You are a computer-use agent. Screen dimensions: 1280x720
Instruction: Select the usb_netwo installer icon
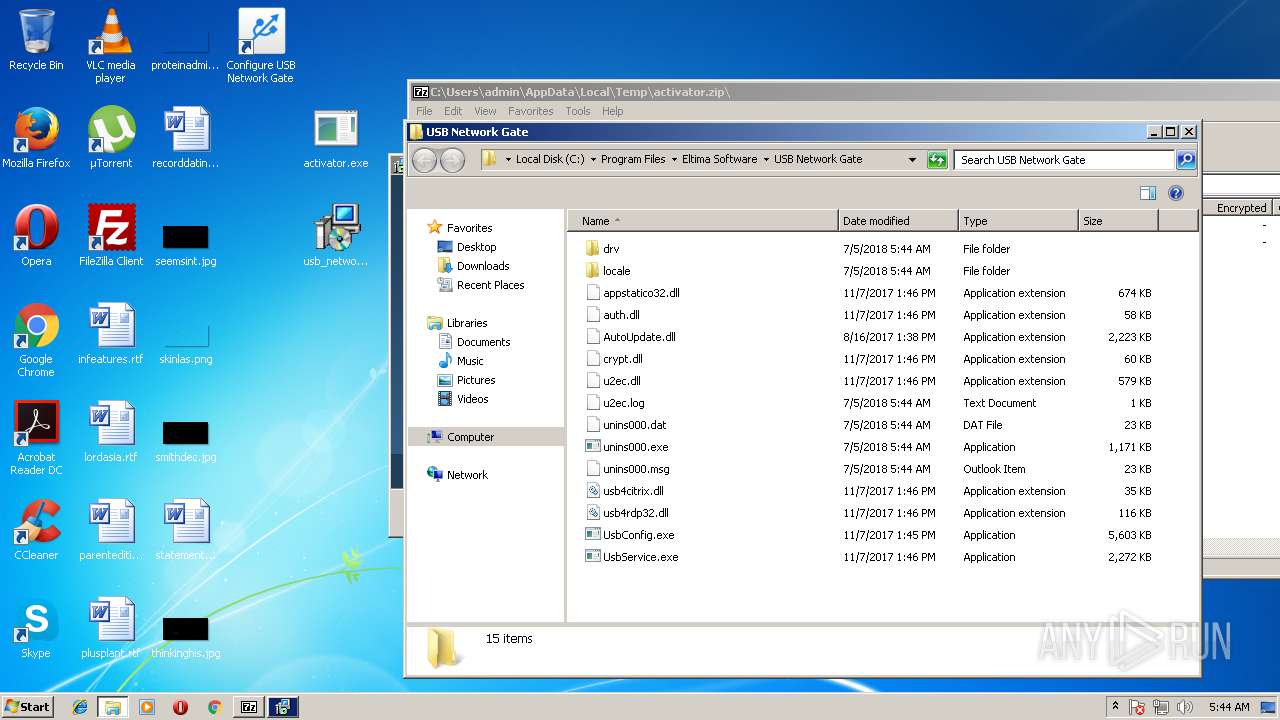[336, 236]
